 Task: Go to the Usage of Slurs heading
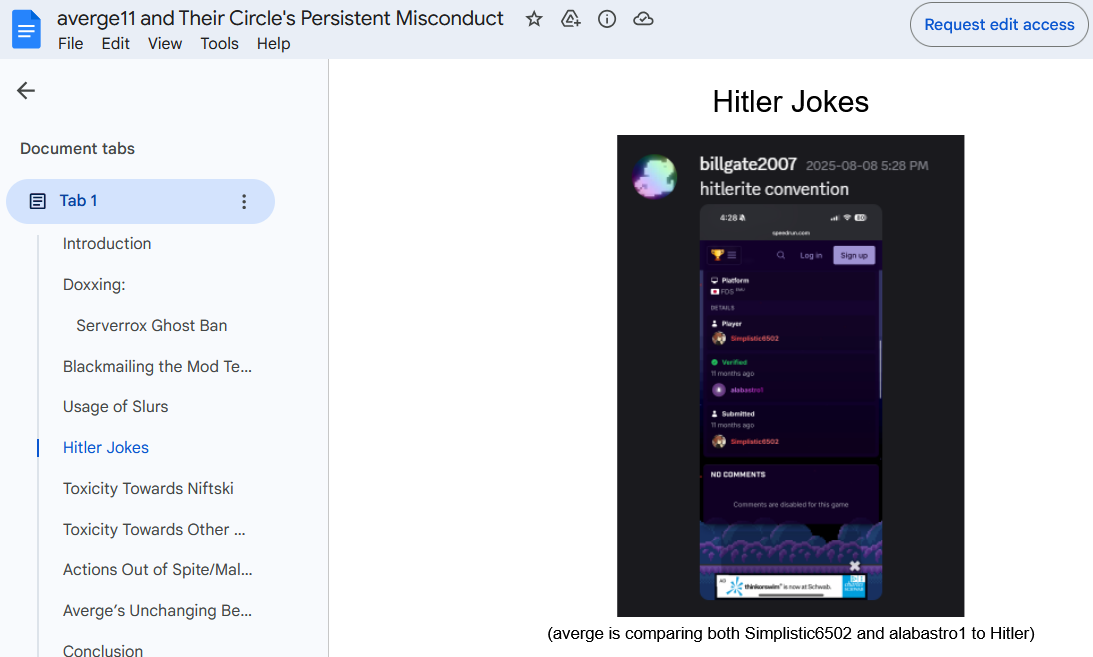pyautogui.click(x=116, y=407)
